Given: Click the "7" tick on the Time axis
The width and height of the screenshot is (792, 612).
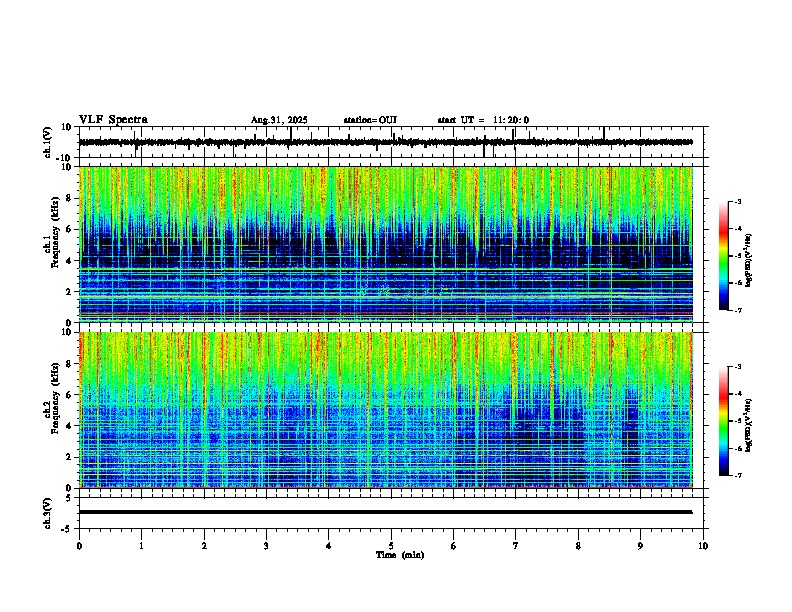Looking at the screenshot, I should 516,546.
